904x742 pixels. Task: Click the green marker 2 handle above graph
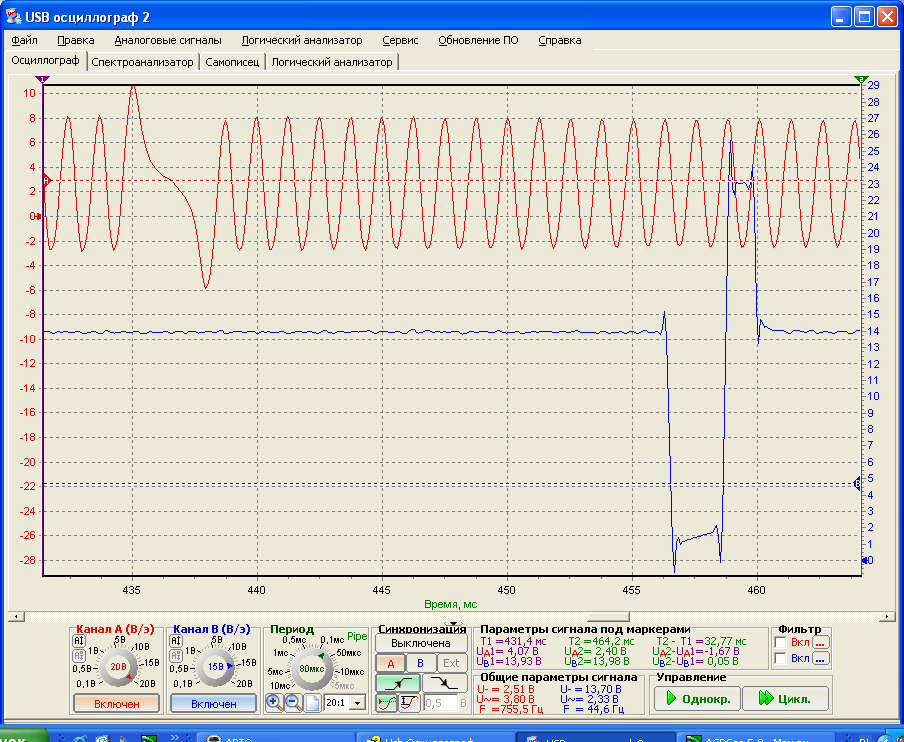pos(861,79)
